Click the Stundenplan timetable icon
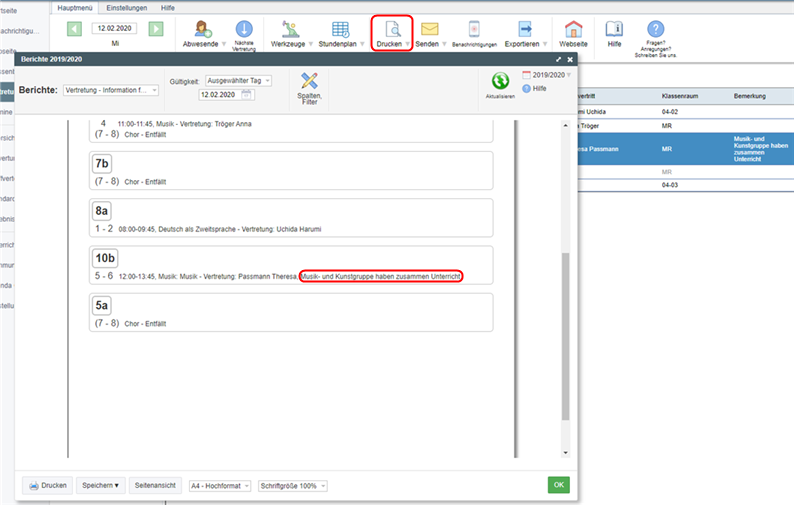The image size is (794, 505). click(x=340, y=30)
